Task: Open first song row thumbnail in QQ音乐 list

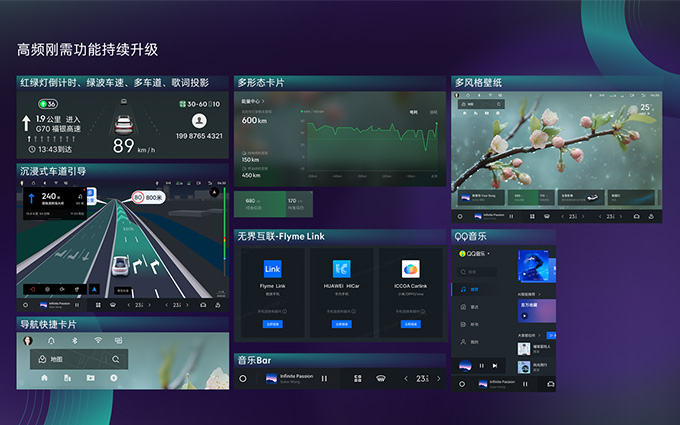Action: coord(524,349)
